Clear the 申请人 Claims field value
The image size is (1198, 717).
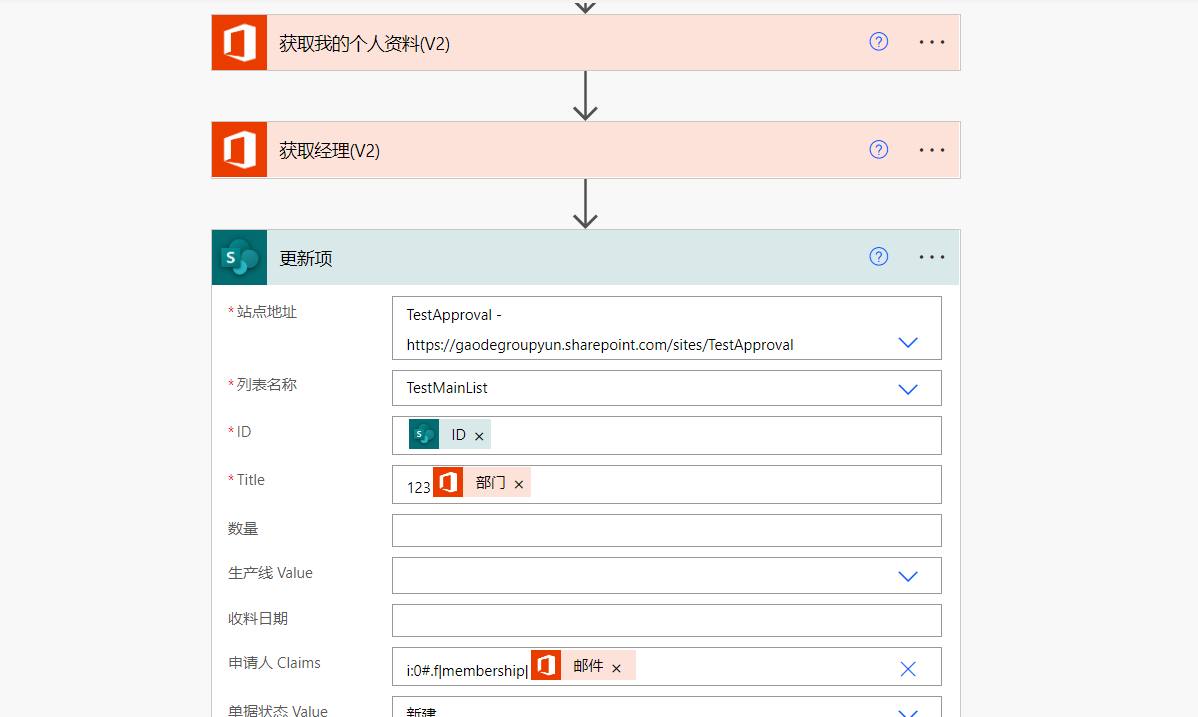(x=907, y=668)
